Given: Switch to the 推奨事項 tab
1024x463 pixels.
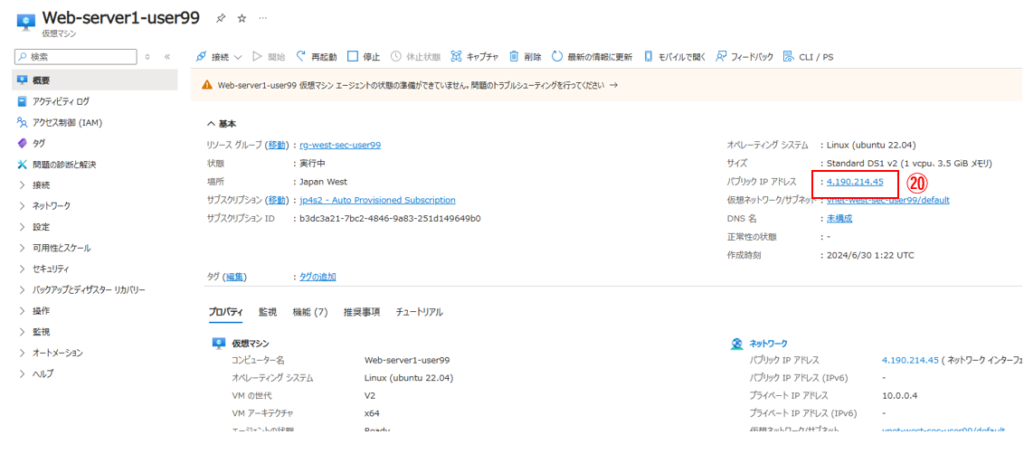Looking at the screenshot, I should pos(362,312).
